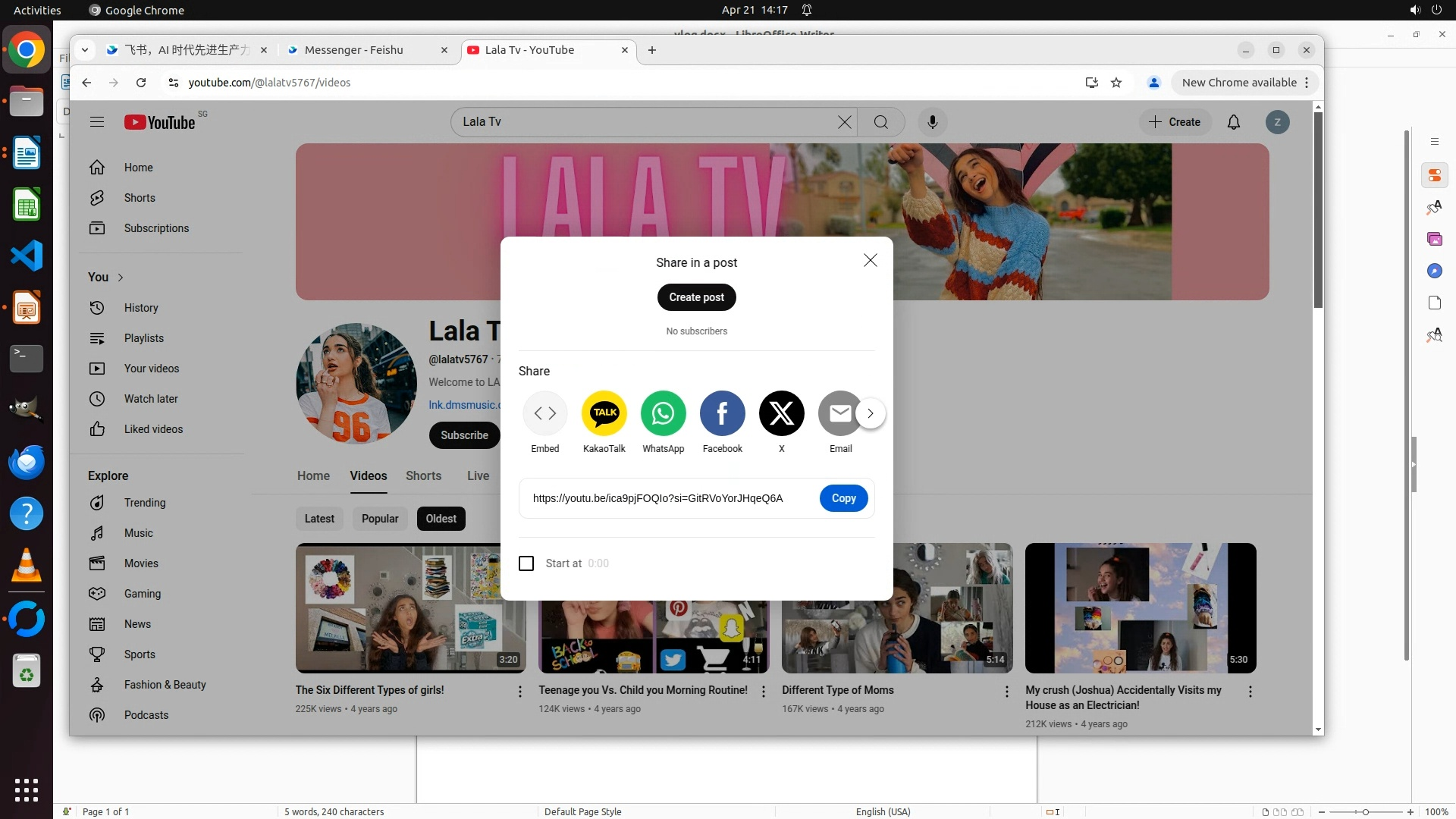Open the Messenger - Feishu tab
The image size is (1456, 819).
coord(353,50)
